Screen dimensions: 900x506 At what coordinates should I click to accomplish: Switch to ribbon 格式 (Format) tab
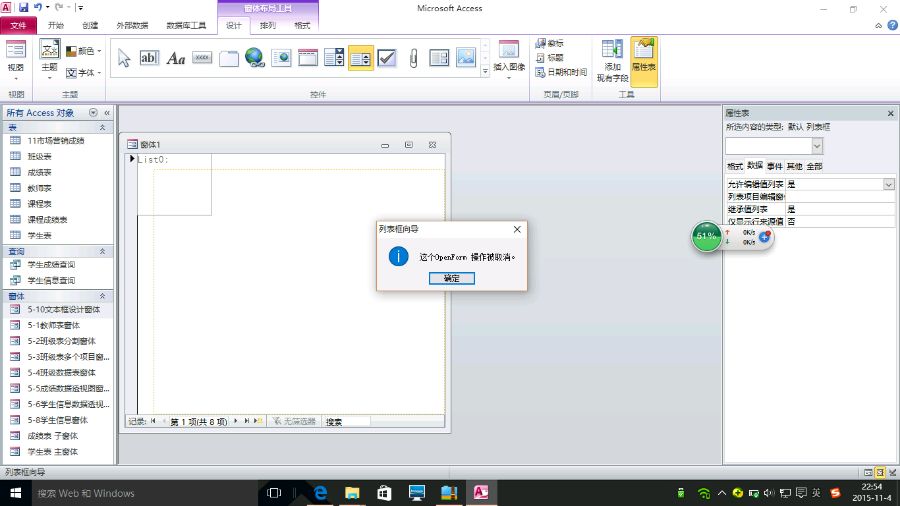tap(302, 25)
